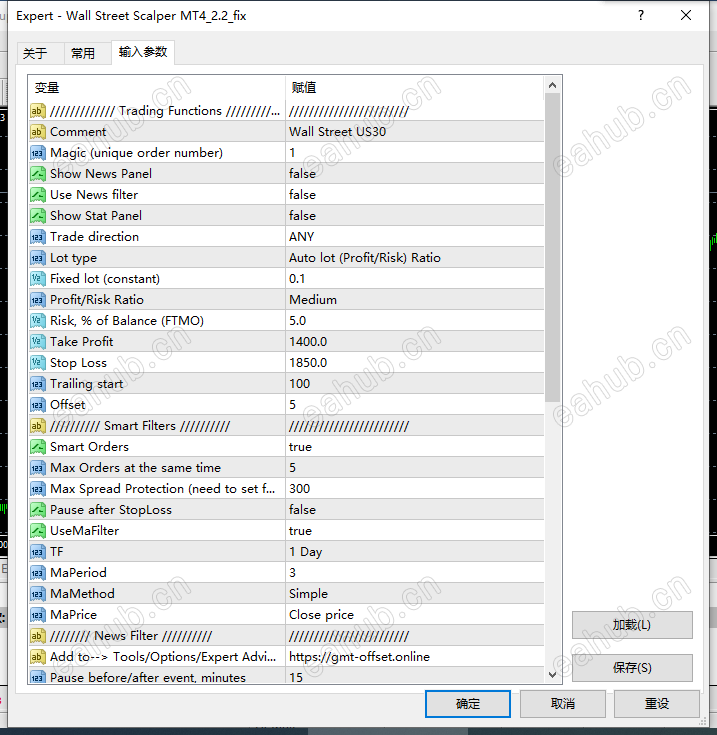Image resolution: width=717 pixels, height=735 pixels.
Task: Toggle the Pause after StopLoss false value
Action: coord(415,510)
